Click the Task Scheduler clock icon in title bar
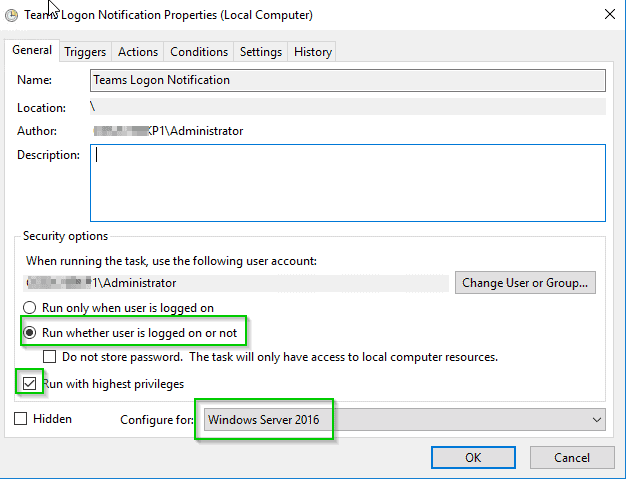The image size is (626, 479). pyautogui.click(x=12, y=16)
